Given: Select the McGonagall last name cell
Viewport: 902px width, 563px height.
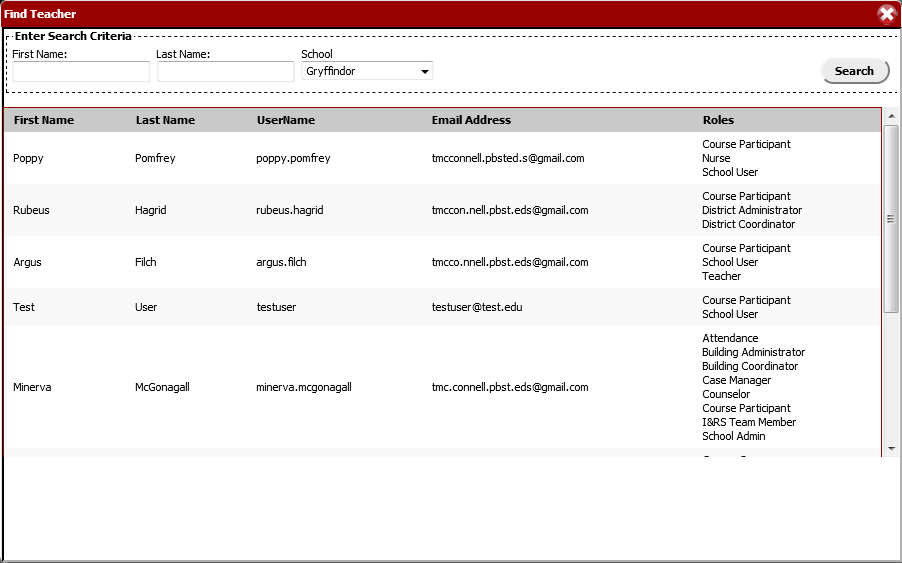Looking at the screenshot, I should coord(162,387).
